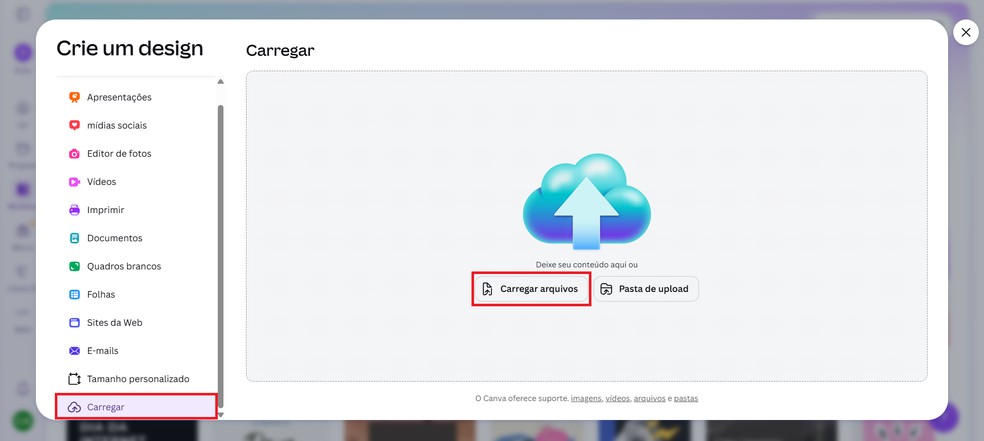Click the 'Crie um design' heading
Viewport: 984px width, 441px height.
(130, 48)
